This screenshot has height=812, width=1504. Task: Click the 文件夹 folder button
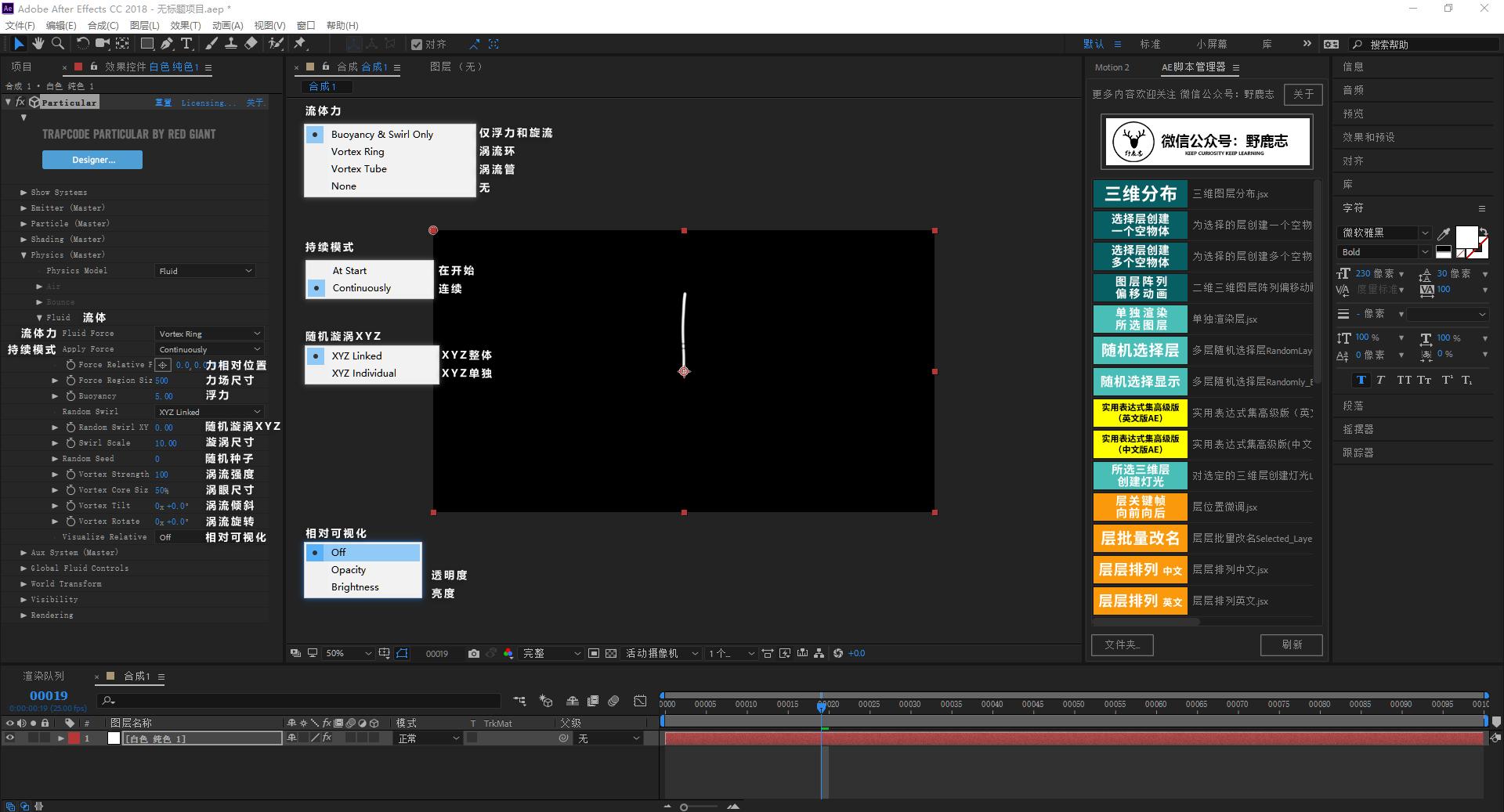1123,644
